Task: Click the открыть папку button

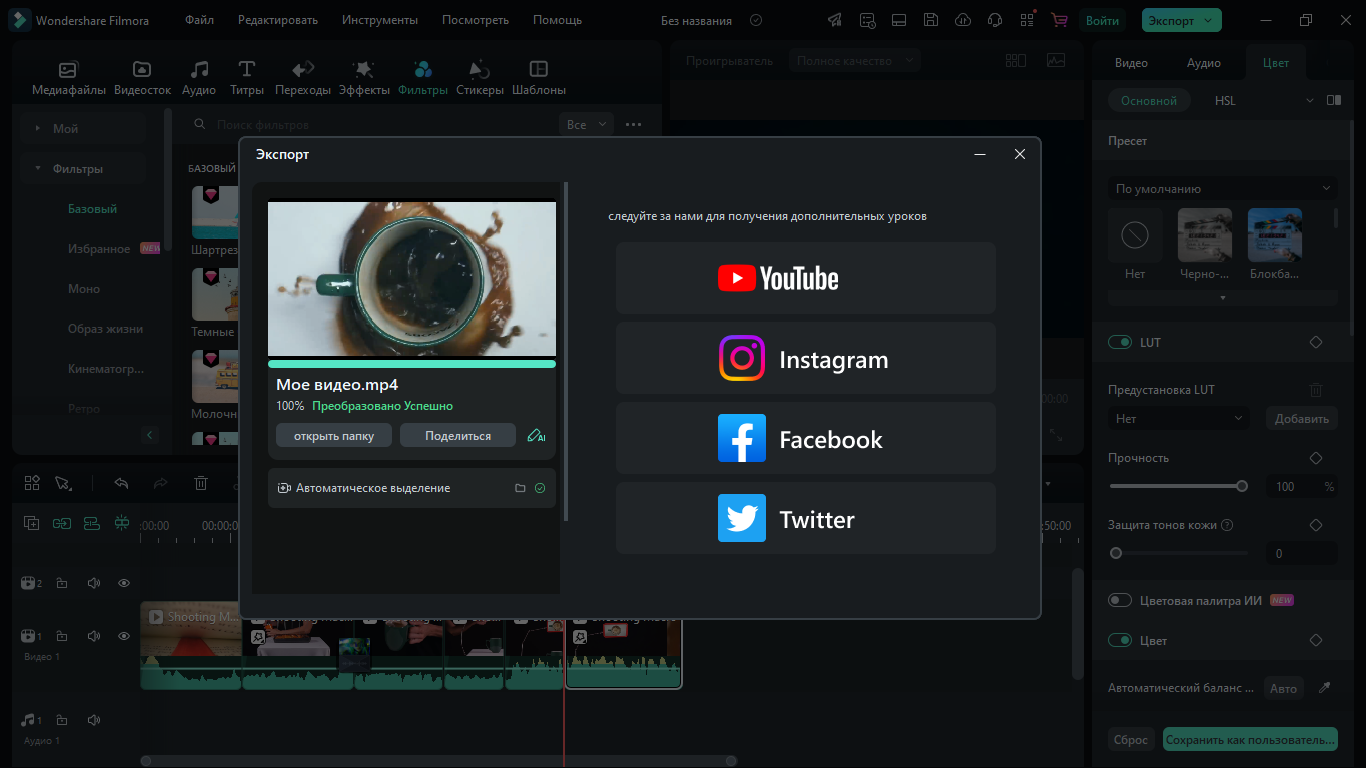Action: pyautogui.click(x=334, y=436)
